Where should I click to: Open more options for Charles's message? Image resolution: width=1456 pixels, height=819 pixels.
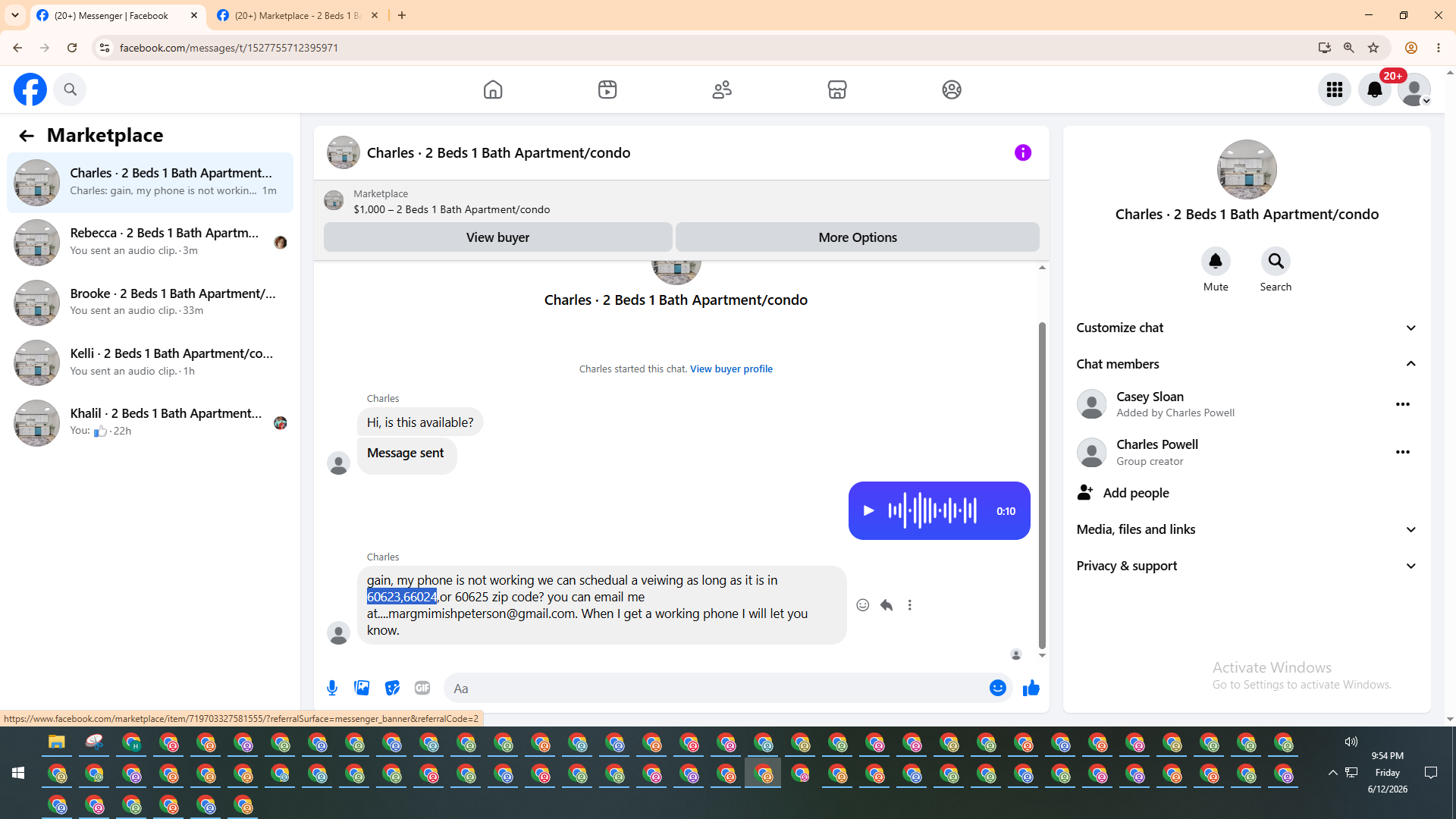point(910,605)
